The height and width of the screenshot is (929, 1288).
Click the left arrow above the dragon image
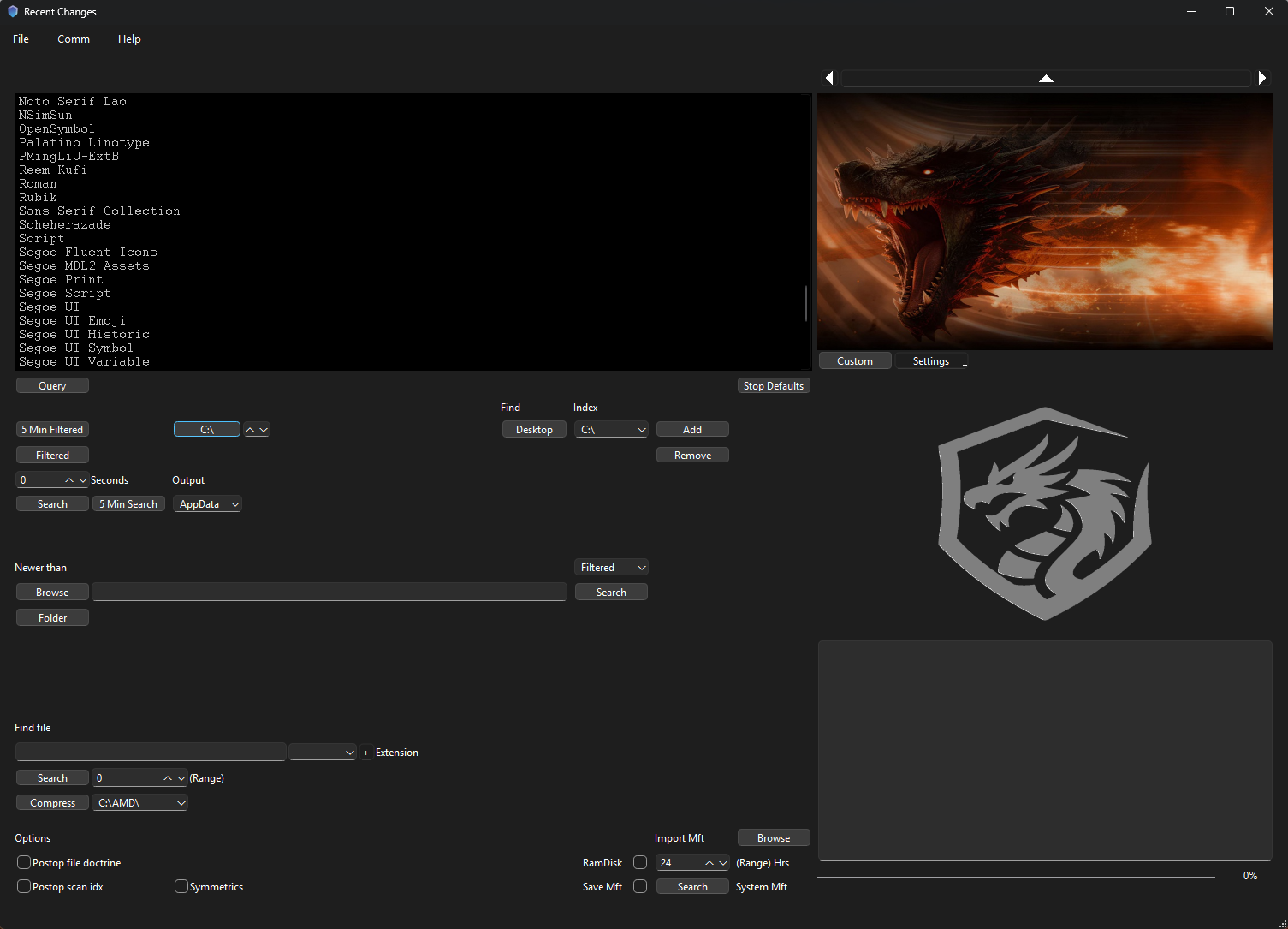click(x=829, y=78)
